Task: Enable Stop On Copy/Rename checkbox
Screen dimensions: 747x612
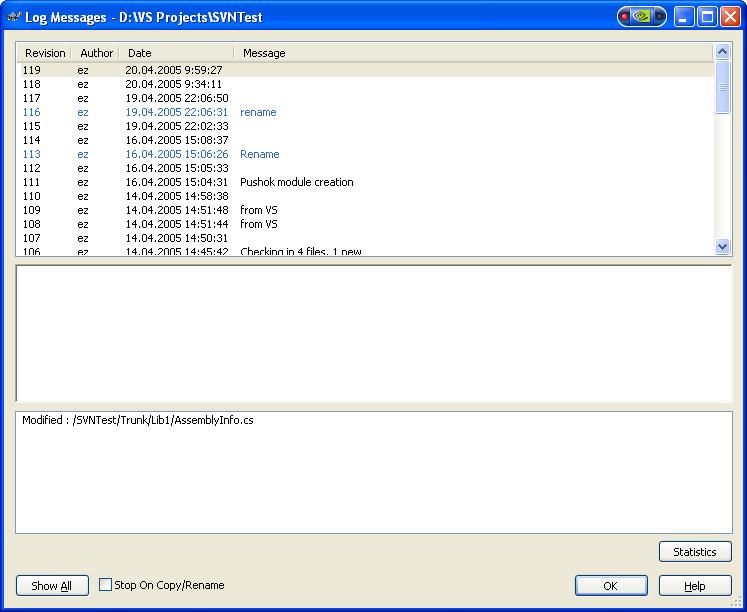Action: click(106, 586)
